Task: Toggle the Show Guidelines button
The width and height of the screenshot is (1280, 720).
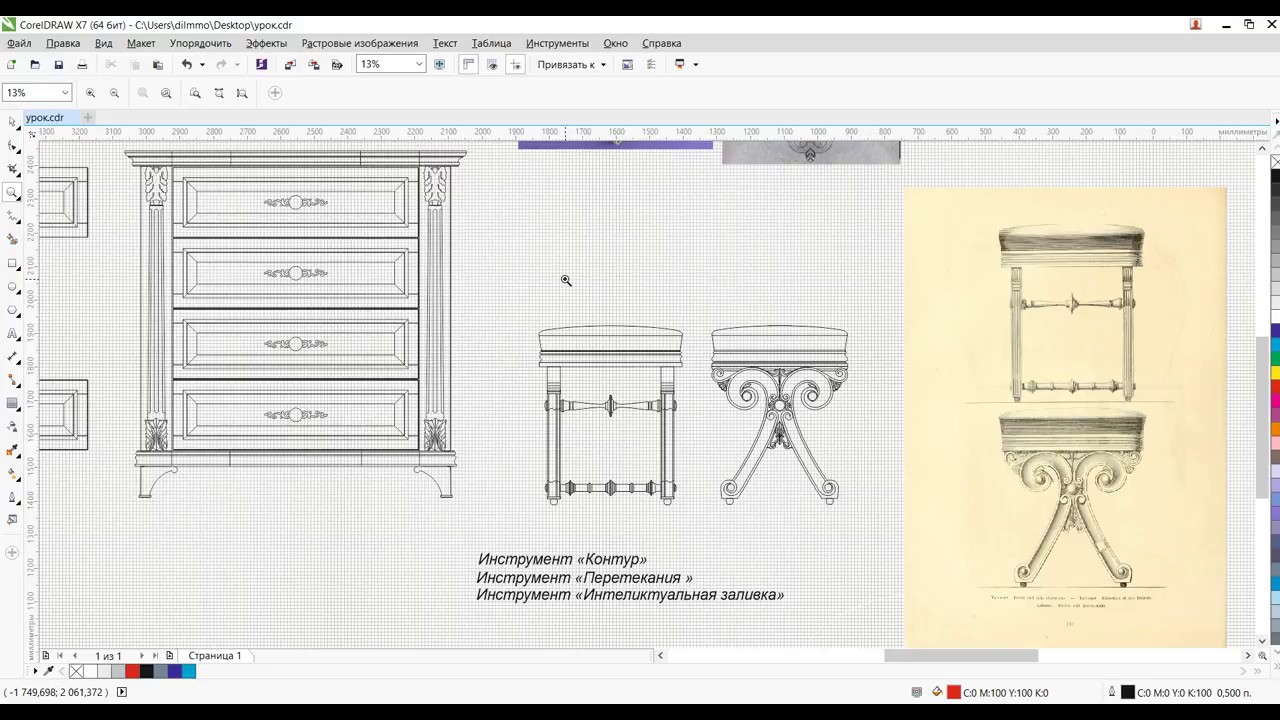Action: (x=516, y=64)
